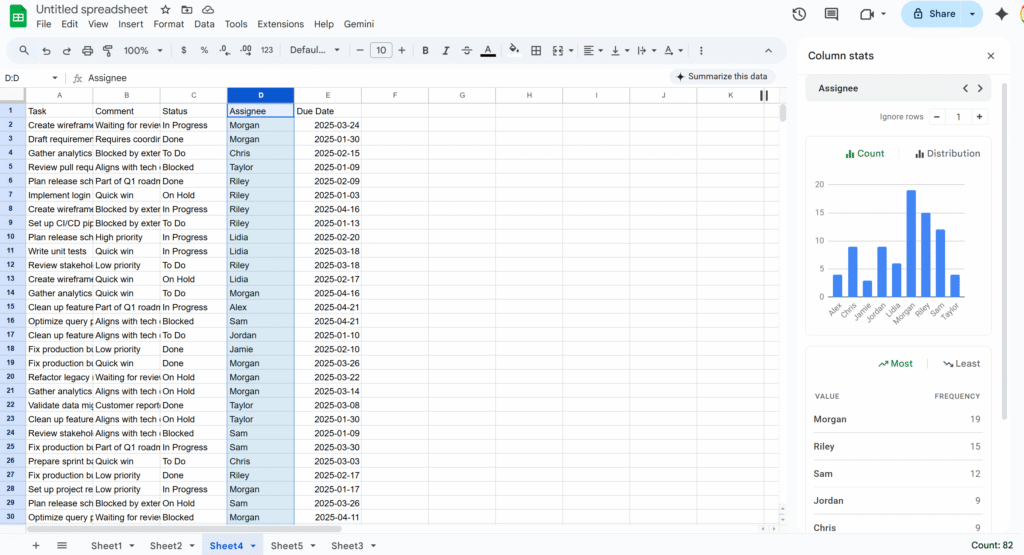Open the Extensions menu
This screenshot has height=555, width=1024.
point(280,24)
